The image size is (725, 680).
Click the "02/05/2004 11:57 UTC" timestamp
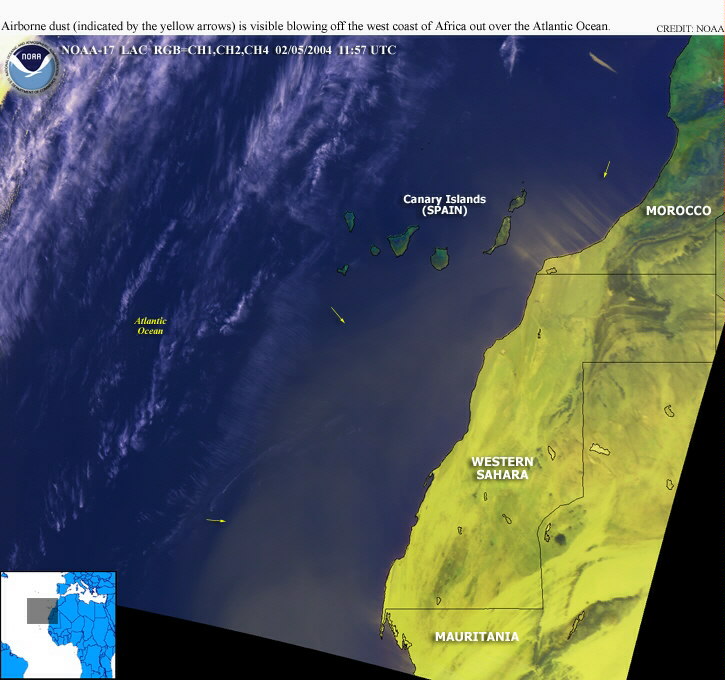[336, 50]
